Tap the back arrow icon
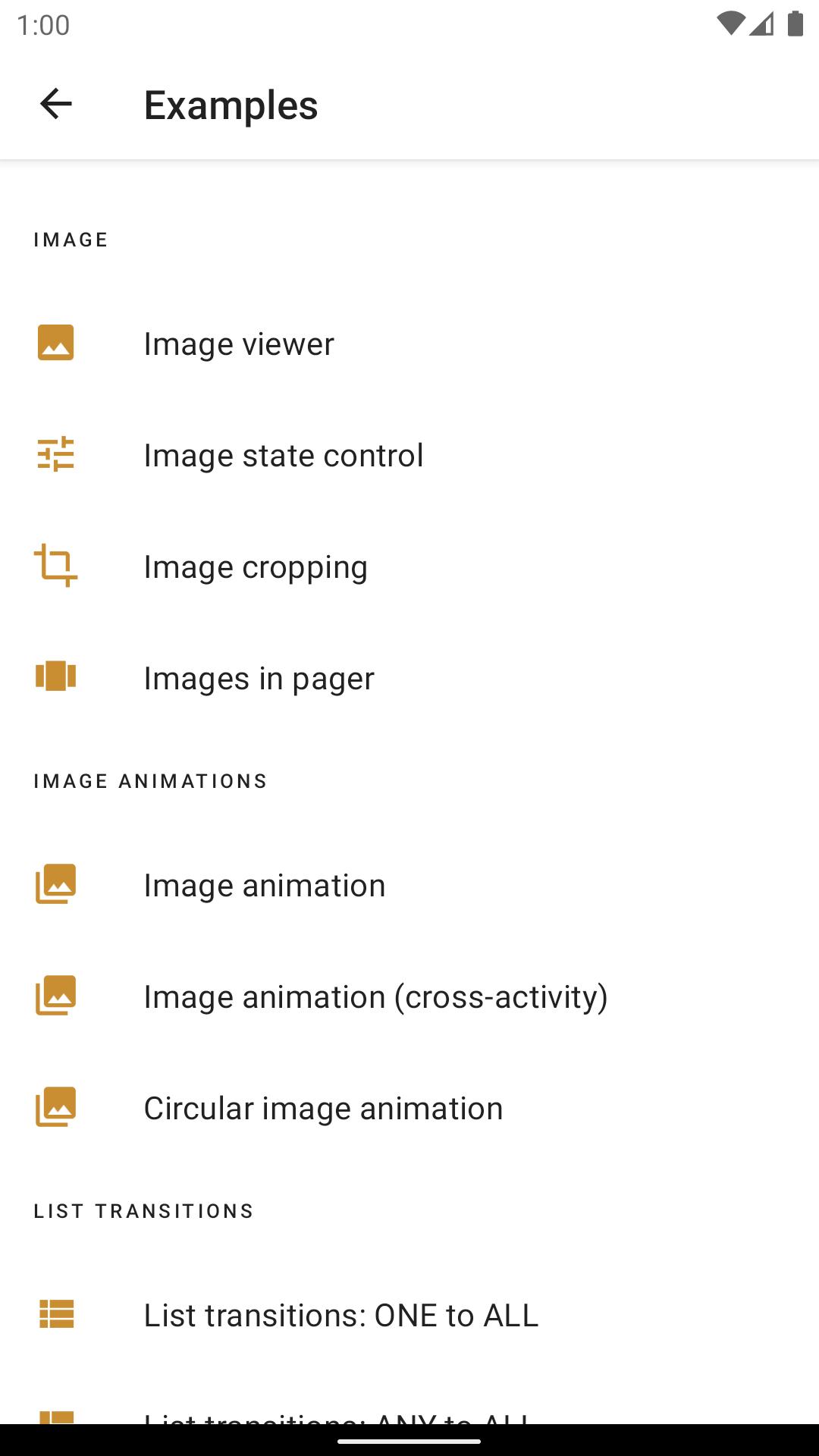This screenshot has width=819, height=1456. click(x=56, y=104)
